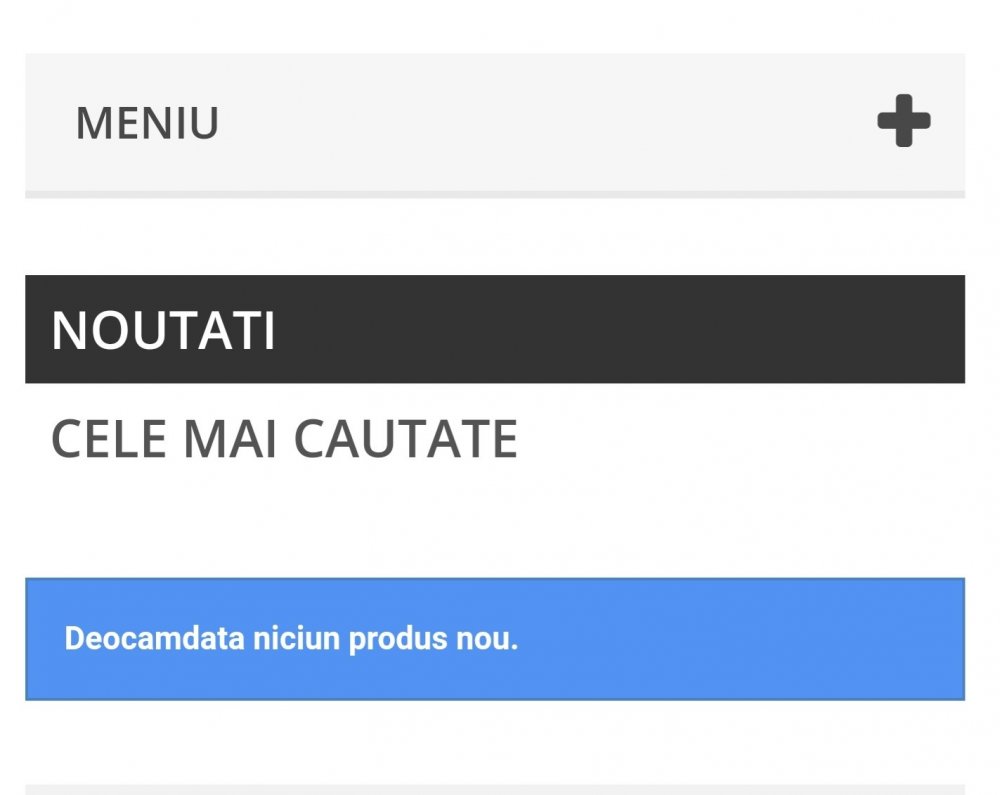
Task: Toggle the menu open via plus icon
Action: tap(903, 121)
